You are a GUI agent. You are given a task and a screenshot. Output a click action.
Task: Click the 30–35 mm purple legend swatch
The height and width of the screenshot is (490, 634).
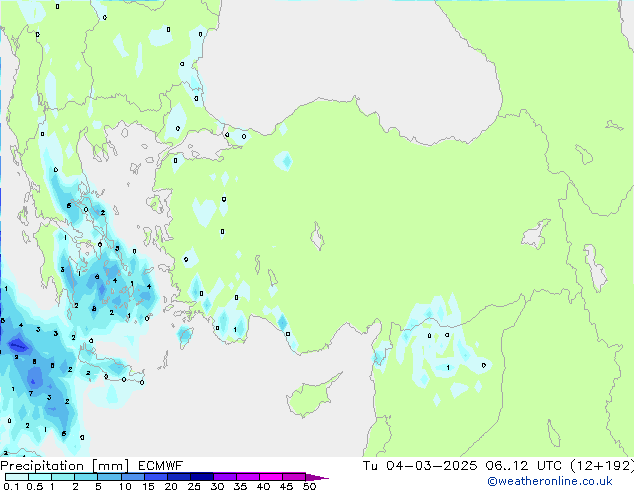click(x=225, y=477)
